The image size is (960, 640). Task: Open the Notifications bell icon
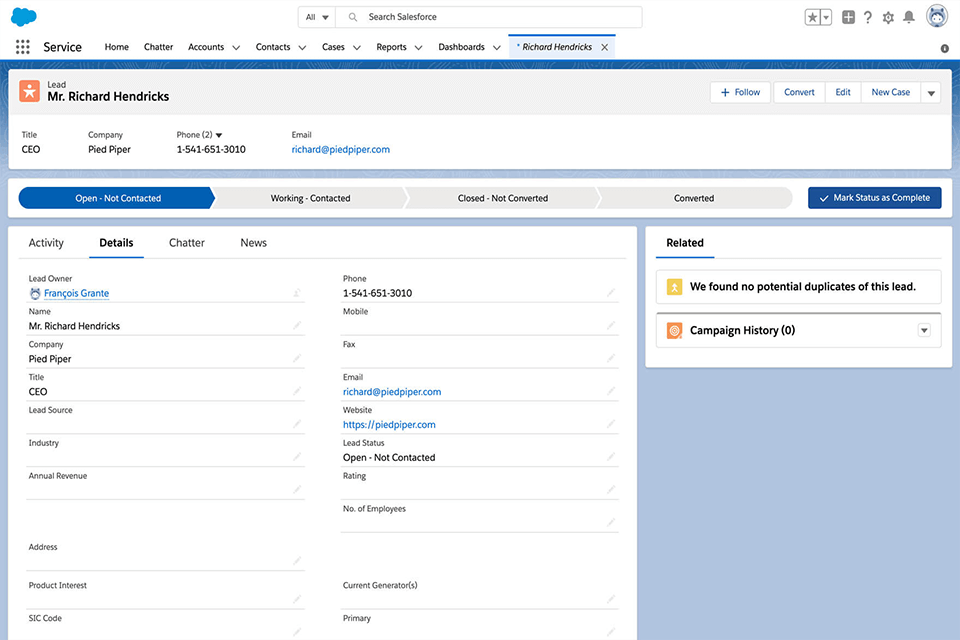click(x=909, y=17)
